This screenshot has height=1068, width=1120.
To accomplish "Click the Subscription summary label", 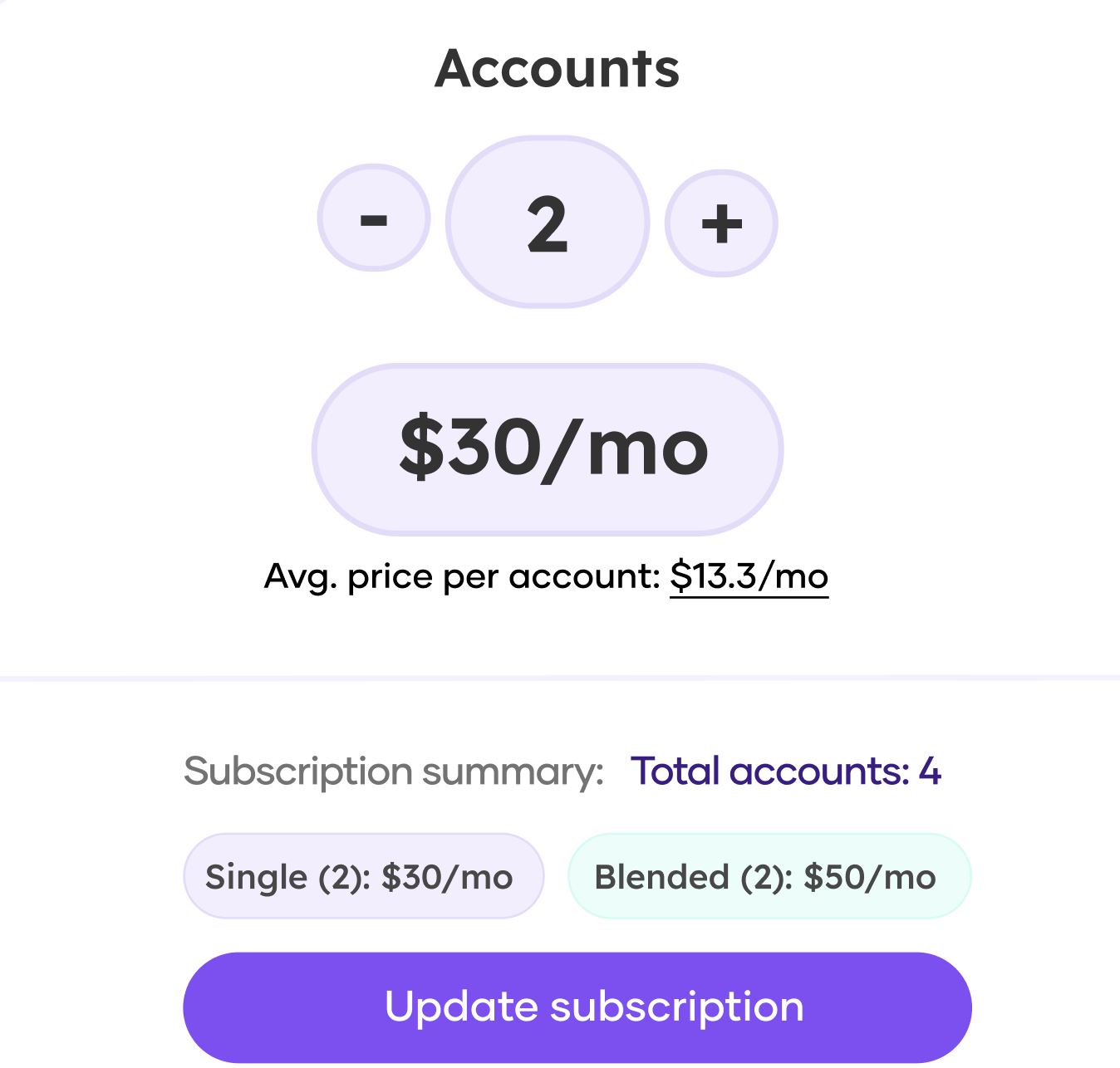I will click(x=394, y=771).
